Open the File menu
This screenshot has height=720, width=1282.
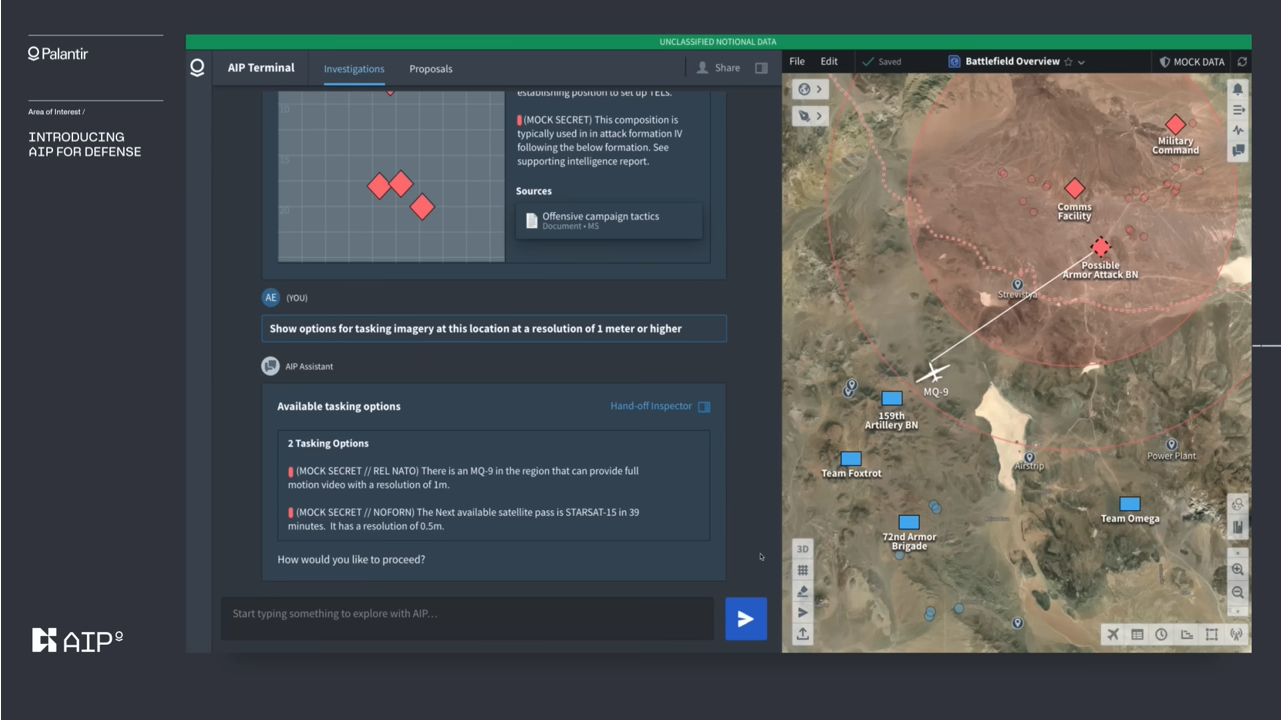tap(797, 61)
